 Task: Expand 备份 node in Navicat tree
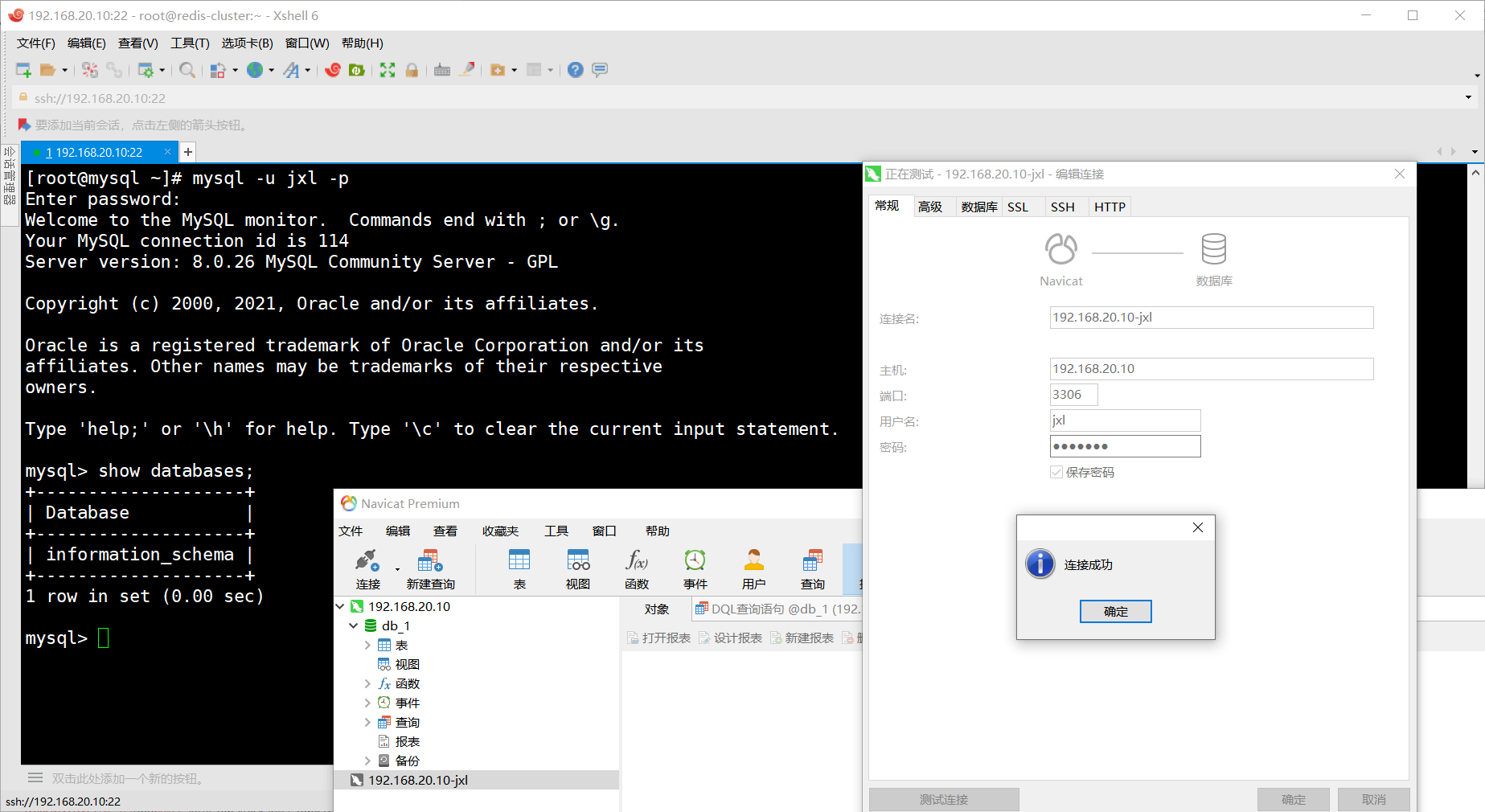tap(367, 761)
